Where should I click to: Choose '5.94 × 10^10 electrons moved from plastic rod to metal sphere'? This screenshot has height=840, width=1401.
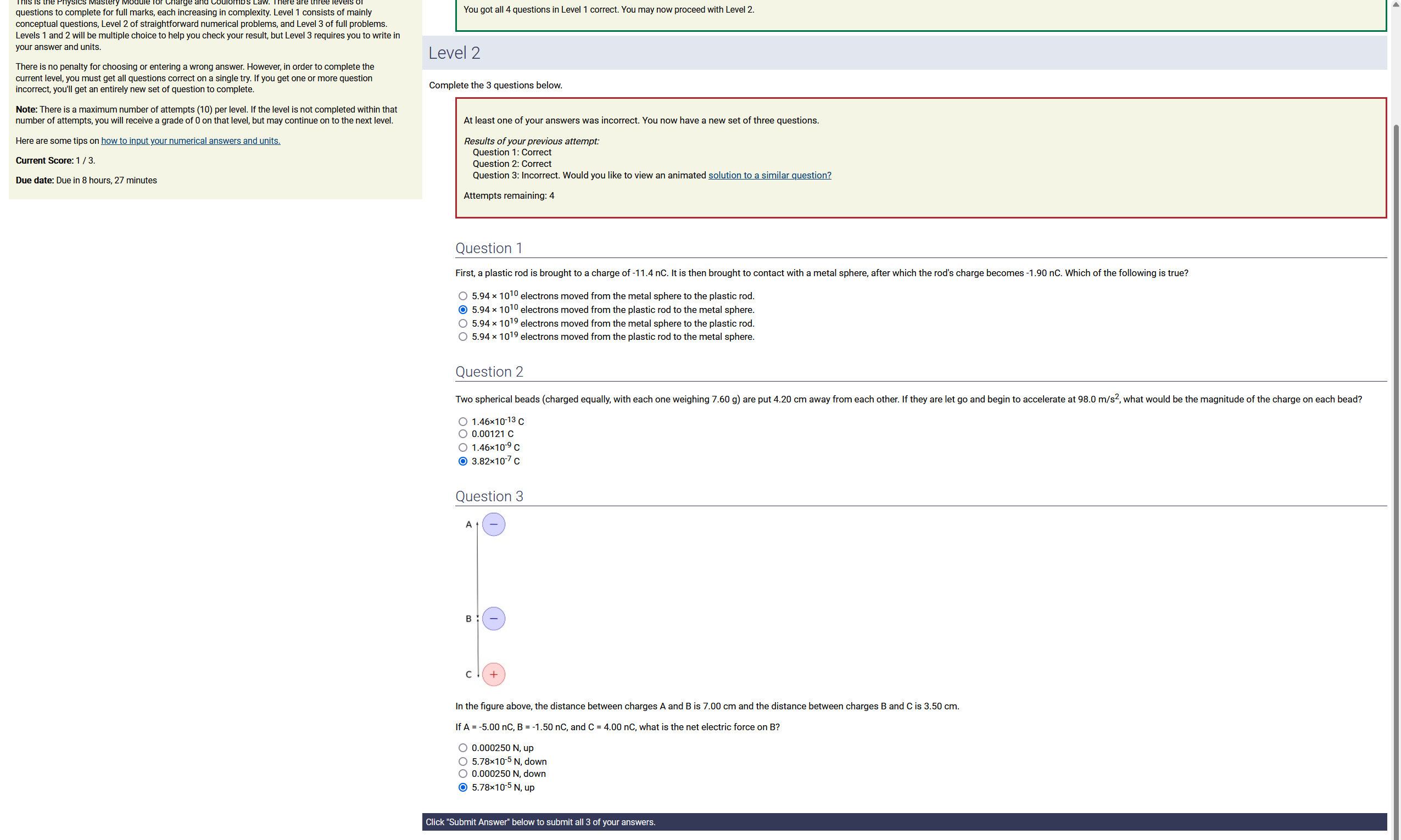point(462,310)
